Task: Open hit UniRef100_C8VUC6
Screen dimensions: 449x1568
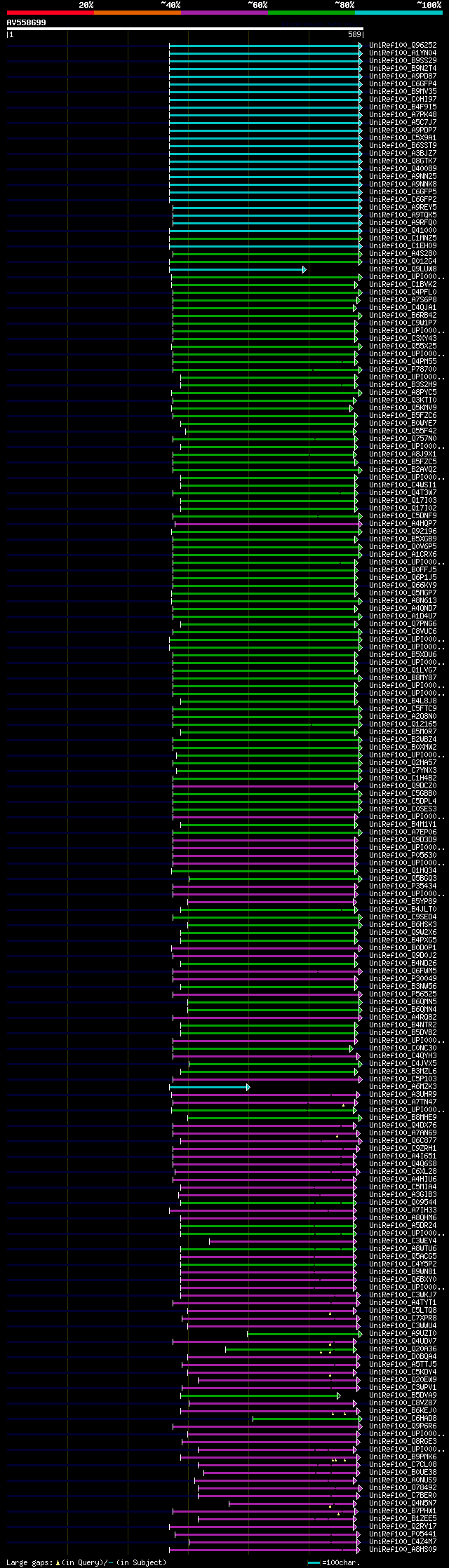Action: point(403,632)
